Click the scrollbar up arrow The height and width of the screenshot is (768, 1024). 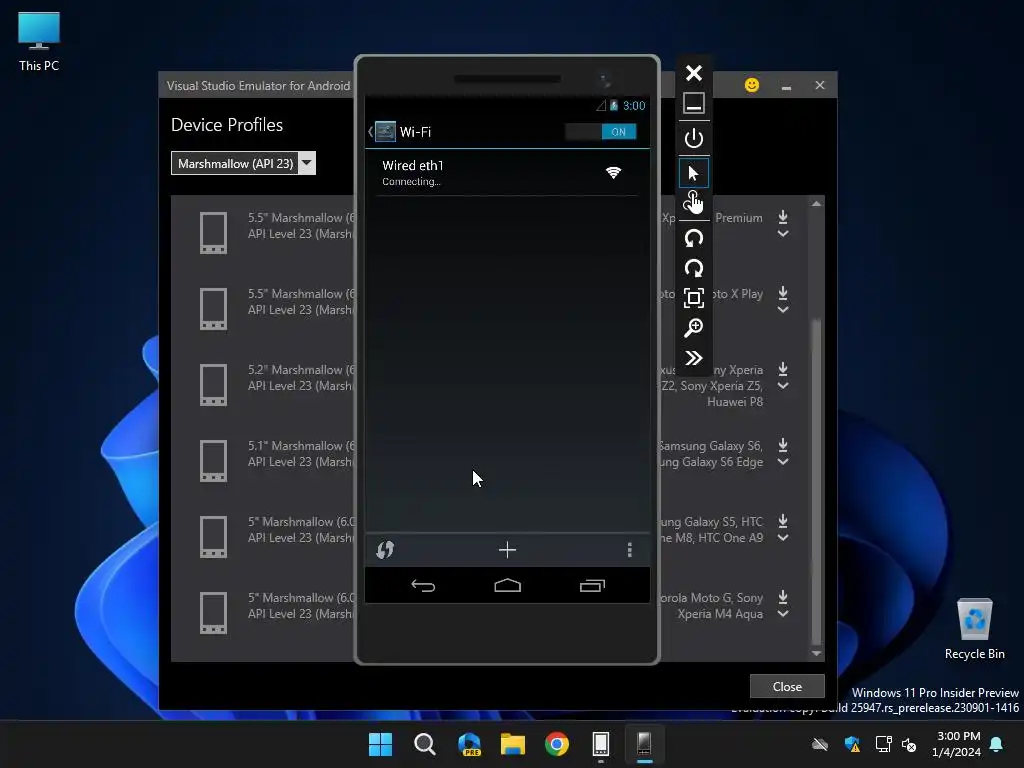[816, 204]
